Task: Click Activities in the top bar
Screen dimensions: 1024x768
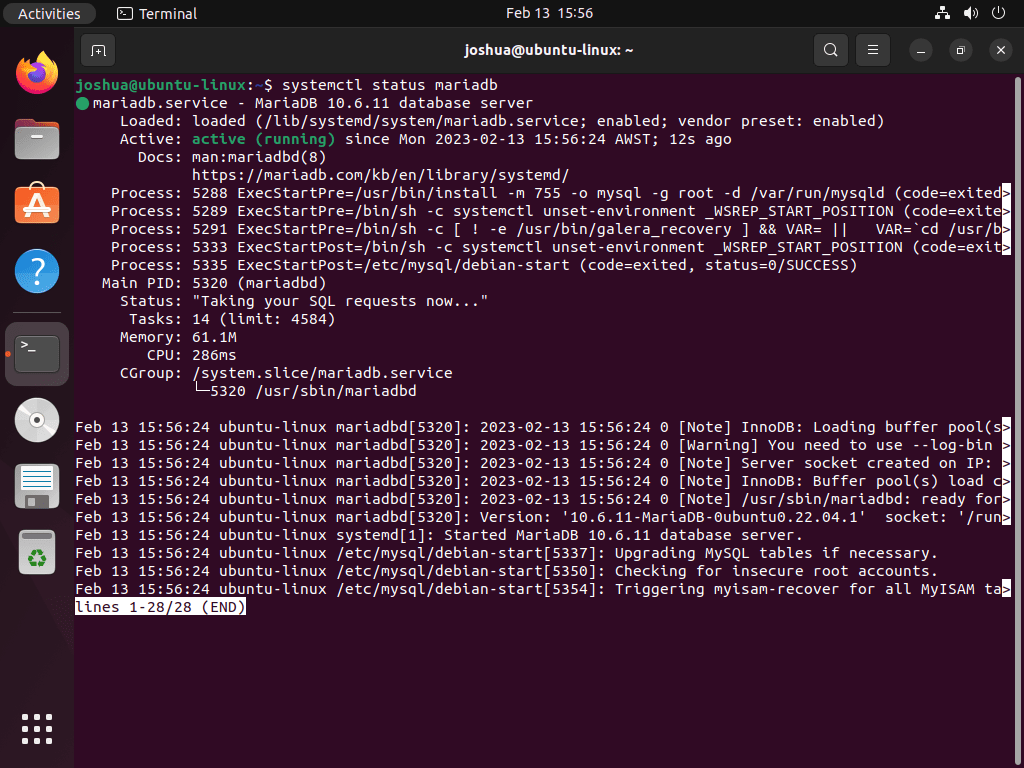Action: (x=49, y=13)
